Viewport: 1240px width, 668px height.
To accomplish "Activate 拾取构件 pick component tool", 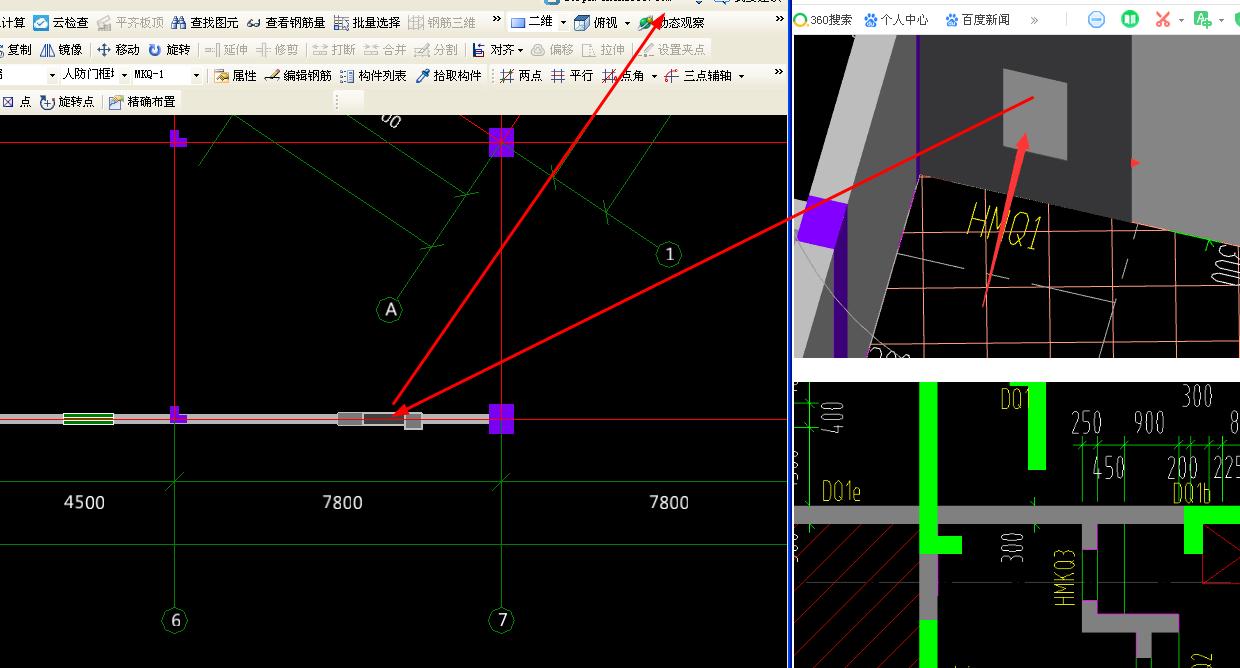I will (x=449, y=75).
